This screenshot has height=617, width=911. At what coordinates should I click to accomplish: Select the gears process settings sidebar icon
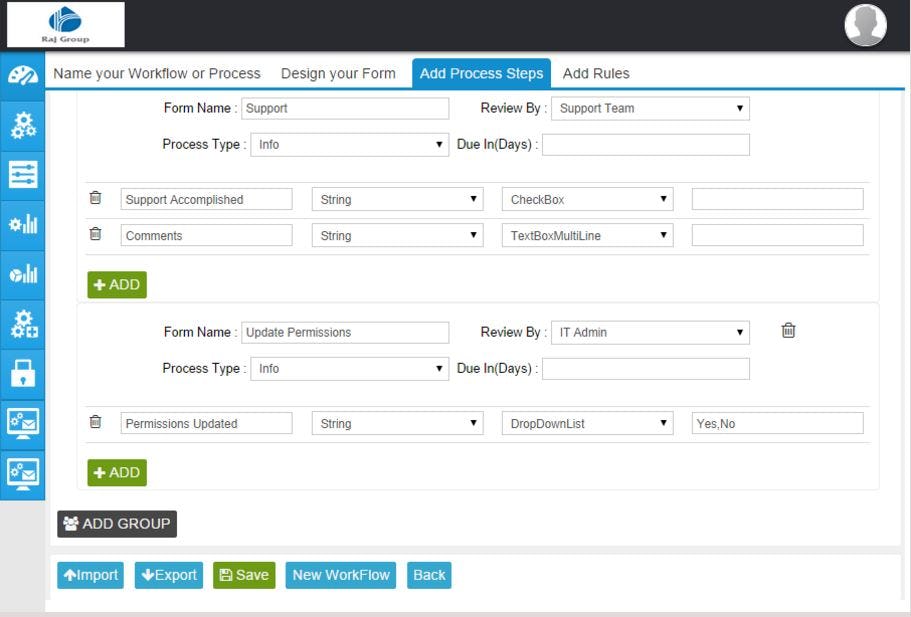point(22,125)
